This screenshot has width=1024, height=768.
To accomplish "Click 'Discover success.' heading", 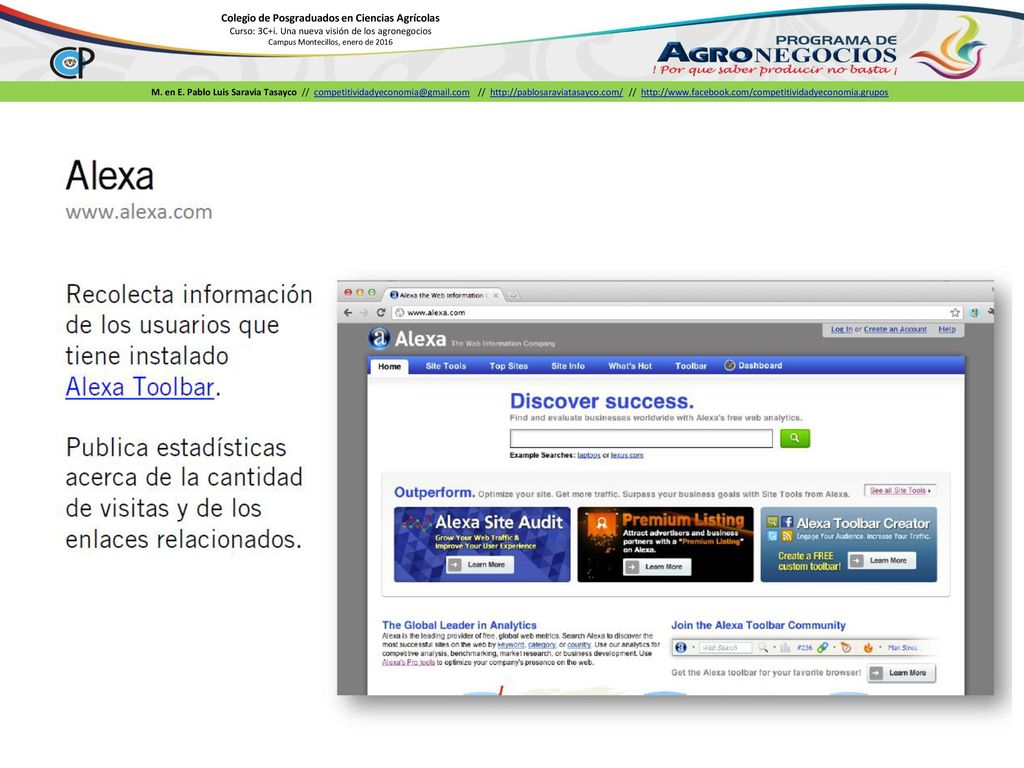I will pos(601,401).
